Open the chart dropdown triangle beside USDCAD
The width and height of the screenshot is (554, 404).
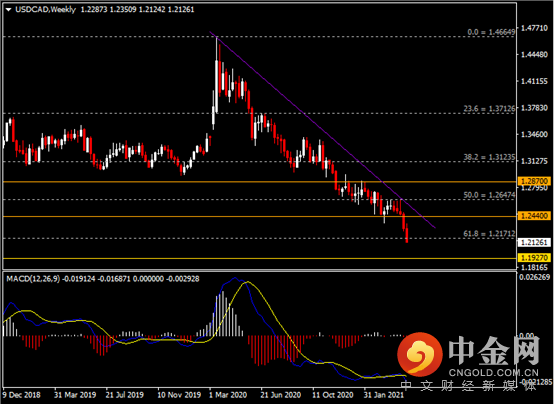[9, 10]
